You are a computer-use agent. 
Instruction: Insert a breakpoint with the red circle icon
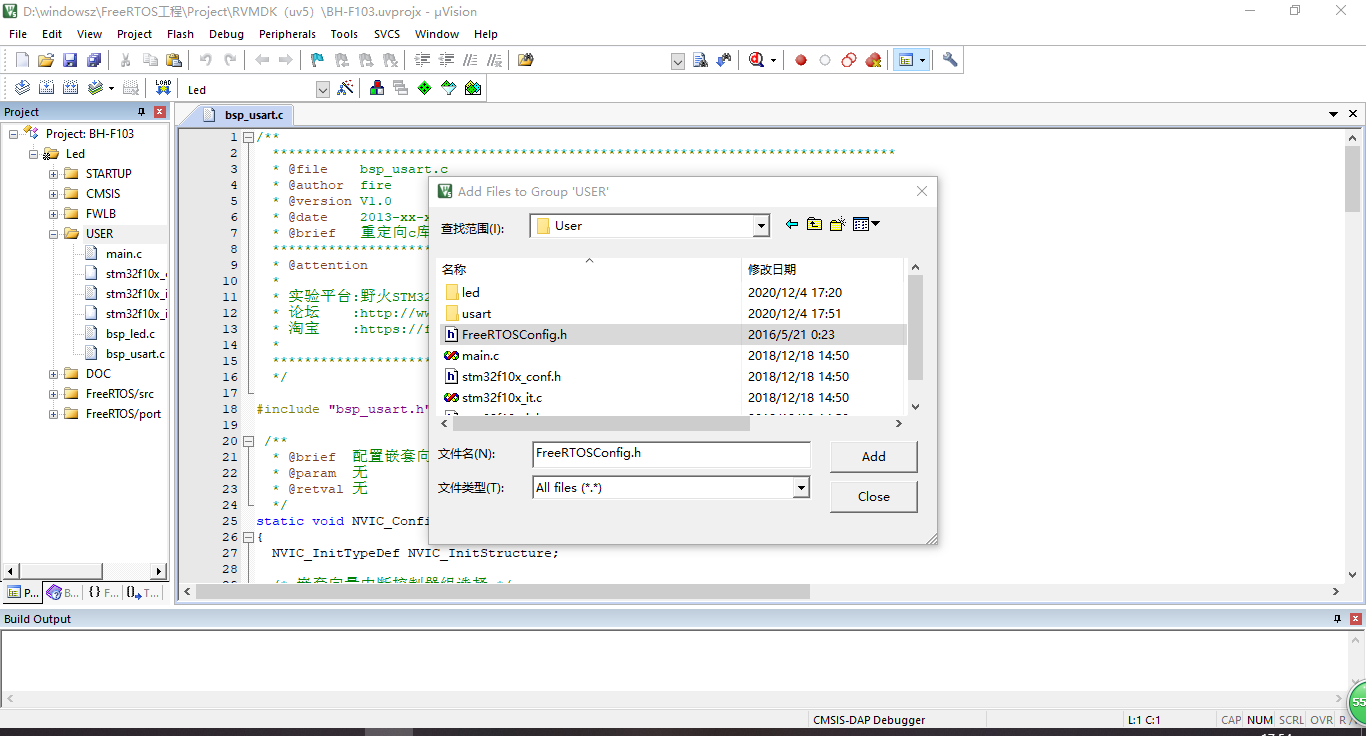[800, 59]
